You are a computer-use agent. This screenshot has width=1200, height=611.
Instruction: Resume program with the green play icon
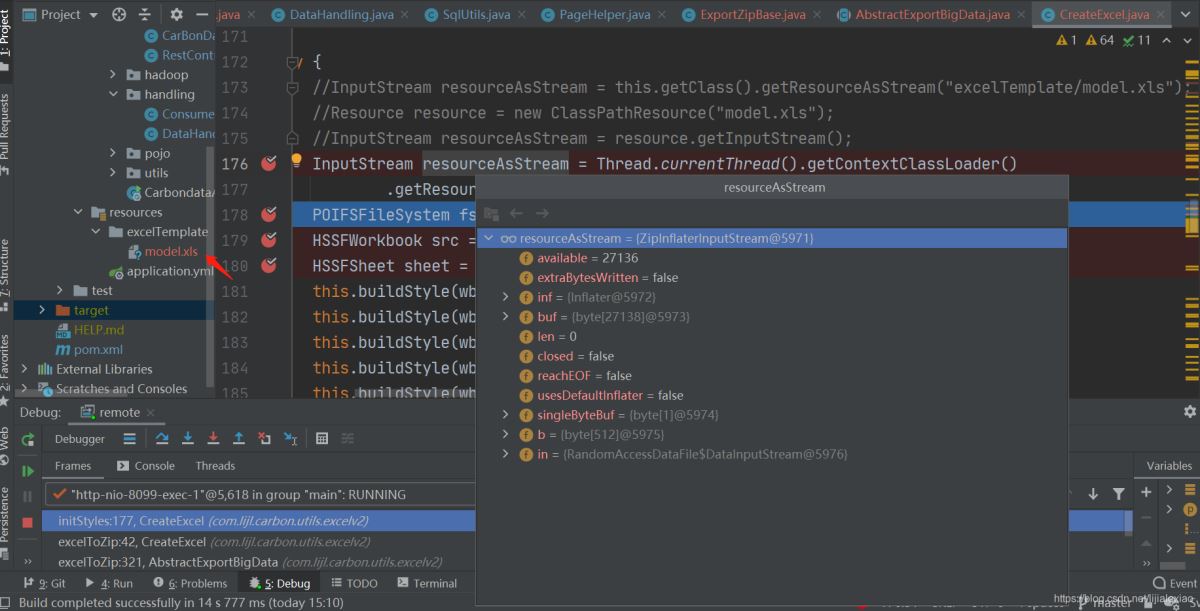tap(28, 471)
